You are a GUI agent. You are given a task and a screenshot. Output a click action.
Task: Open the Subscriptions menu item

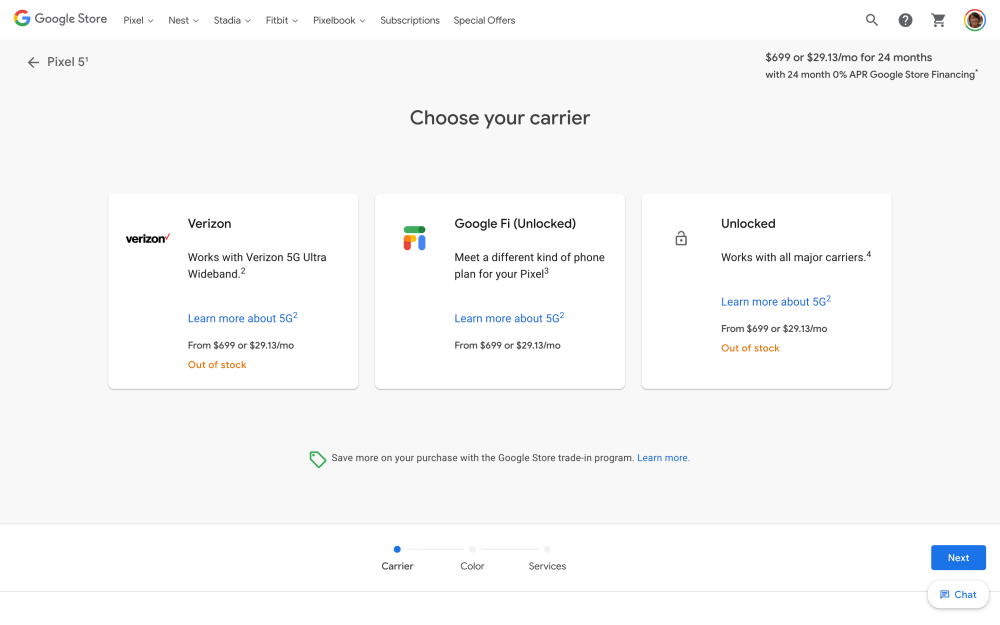click(409, 20)
